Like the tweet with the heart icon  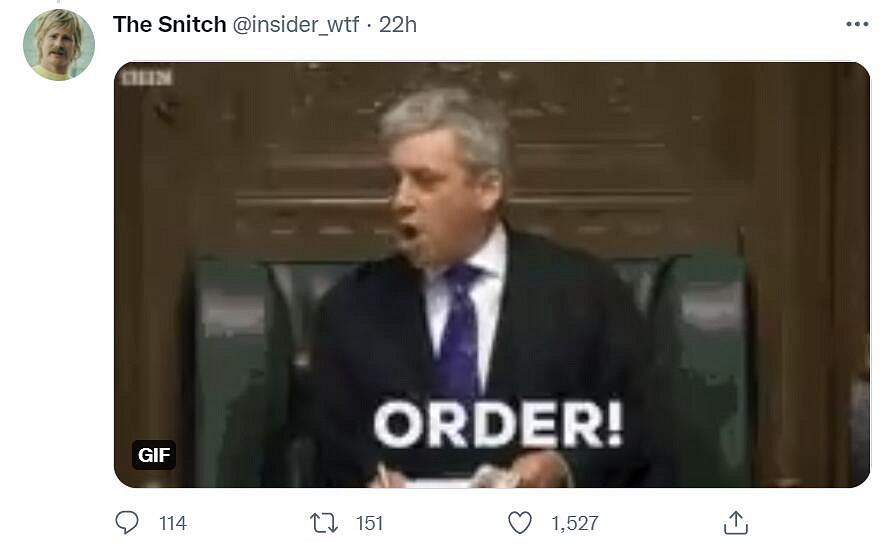(519, 523)
